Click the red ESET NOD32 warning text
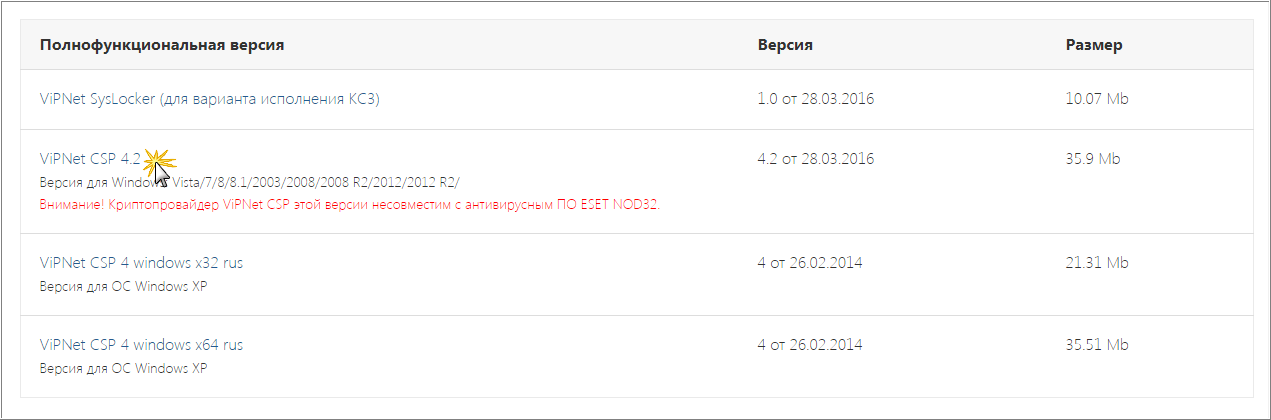Viewport: 1271px width, 420px height. (350, 205)
